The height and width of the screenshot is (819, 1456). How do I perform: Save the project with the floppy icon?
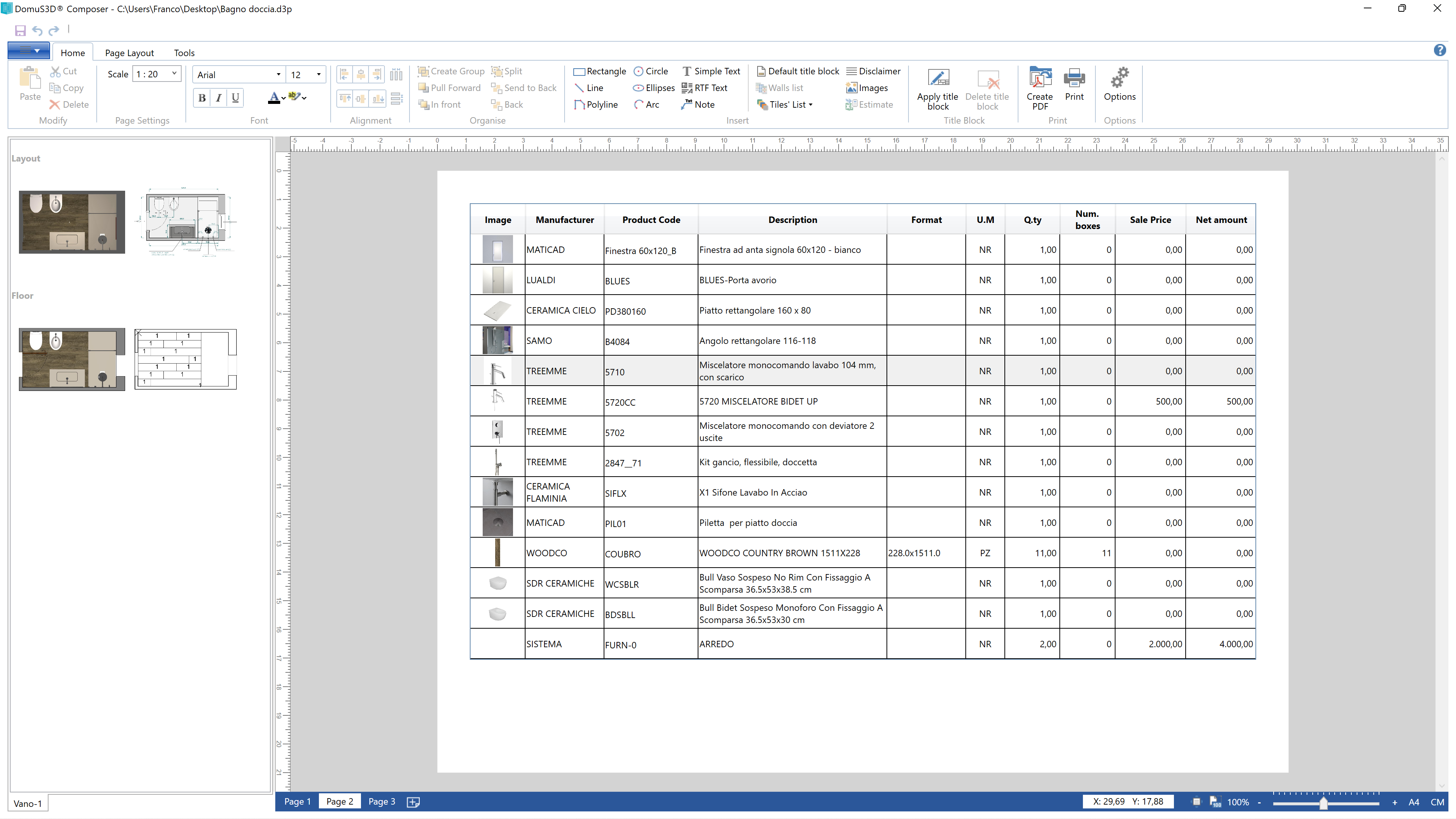(x=20, y=30)
